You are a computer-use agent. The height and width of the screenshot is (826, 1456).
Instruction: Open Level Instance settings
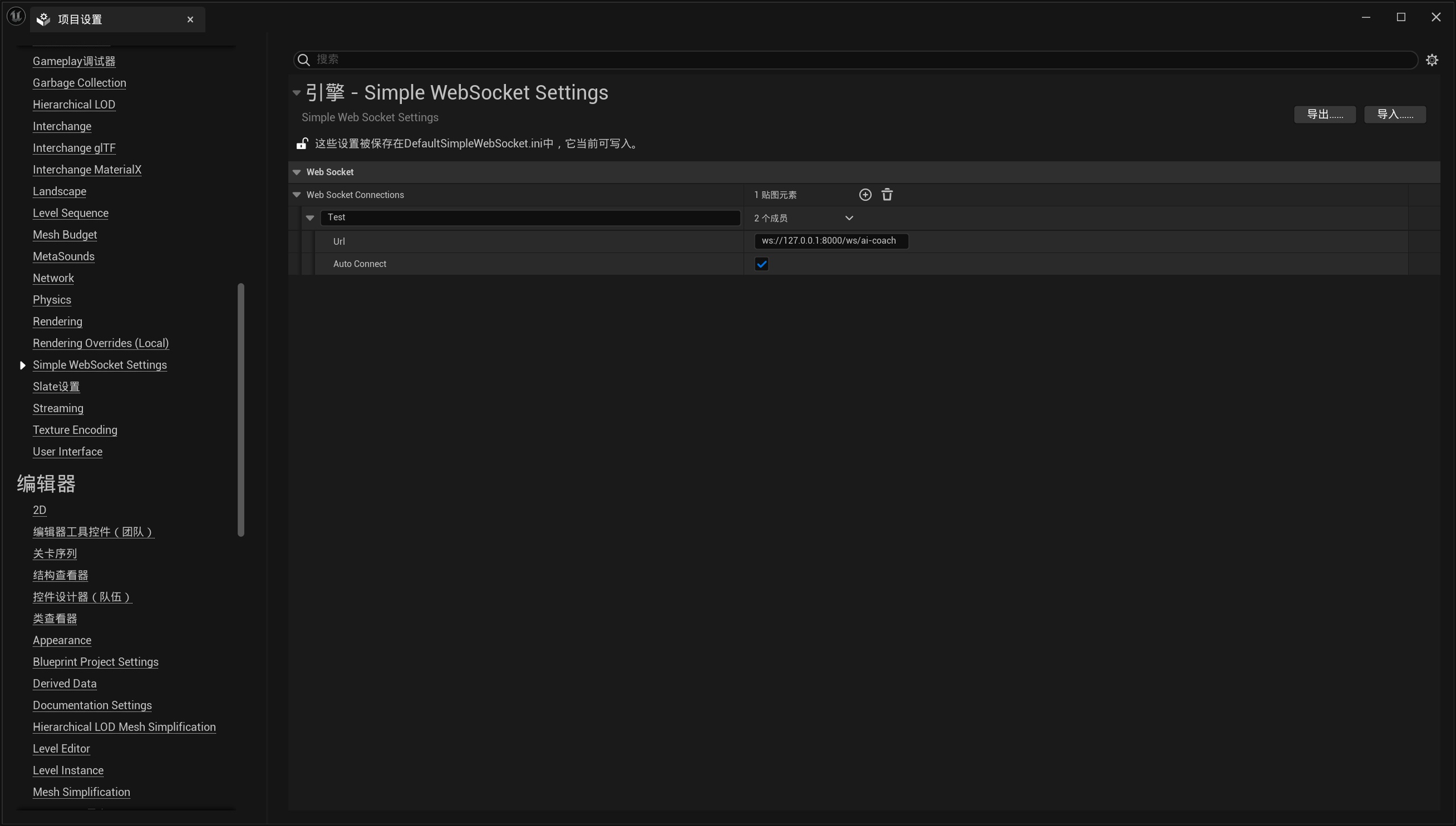[x=68, y=771]
